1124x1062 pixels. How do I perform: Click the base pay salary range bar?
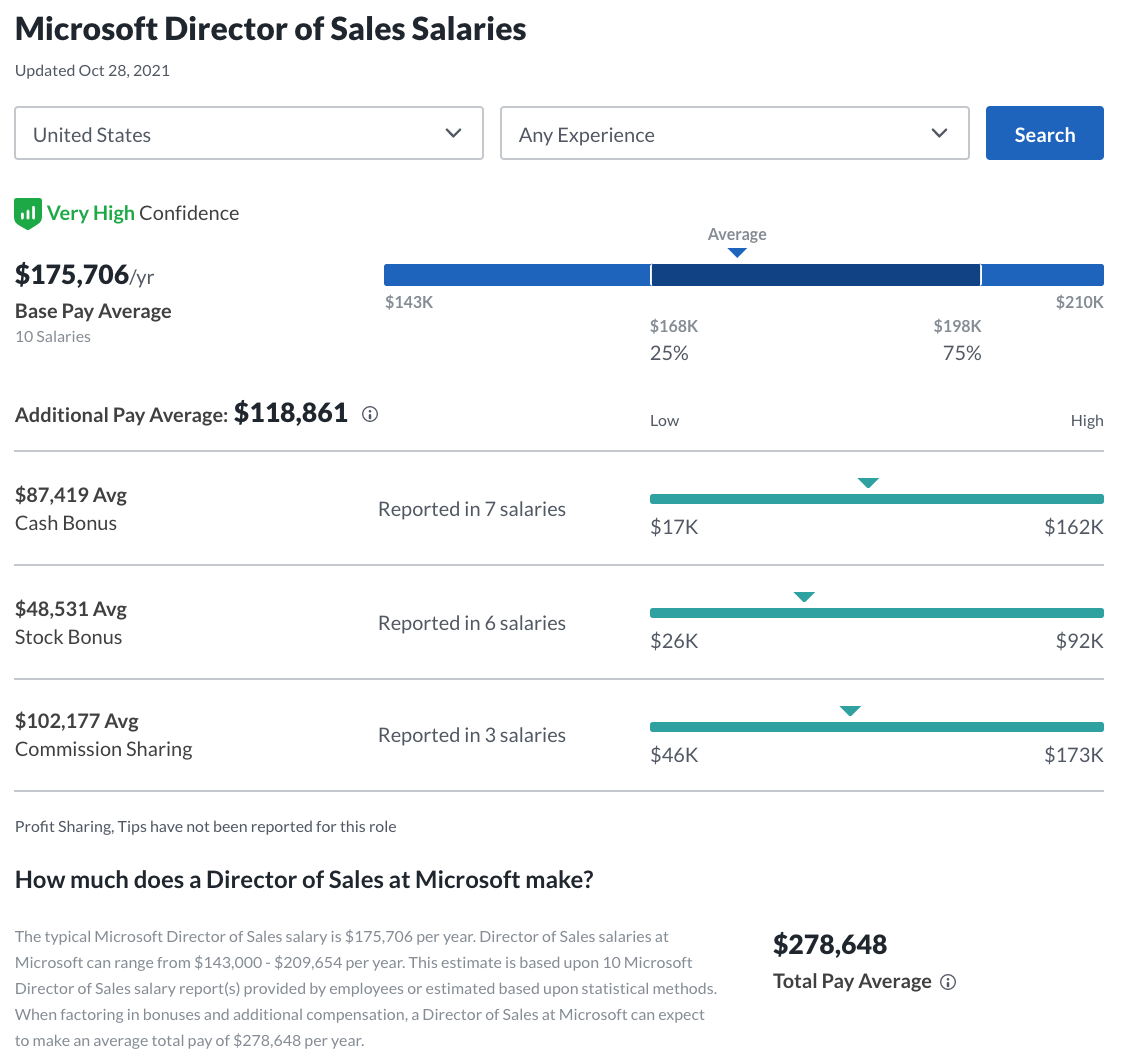pyautogui.click(x=744, y=274)
